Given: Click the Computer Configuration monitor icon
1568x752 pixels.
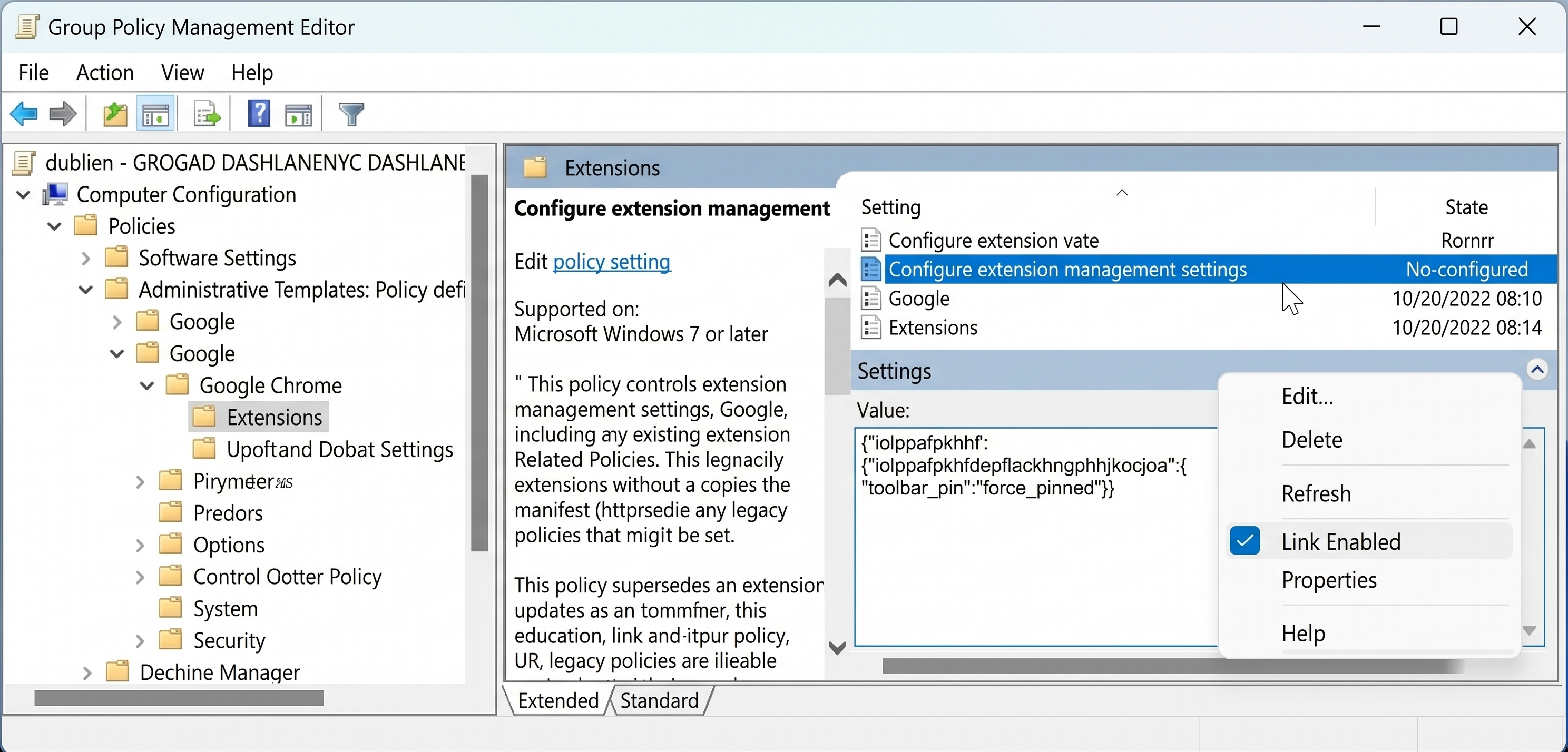Looking at the screenshot, I should [55, 195].
